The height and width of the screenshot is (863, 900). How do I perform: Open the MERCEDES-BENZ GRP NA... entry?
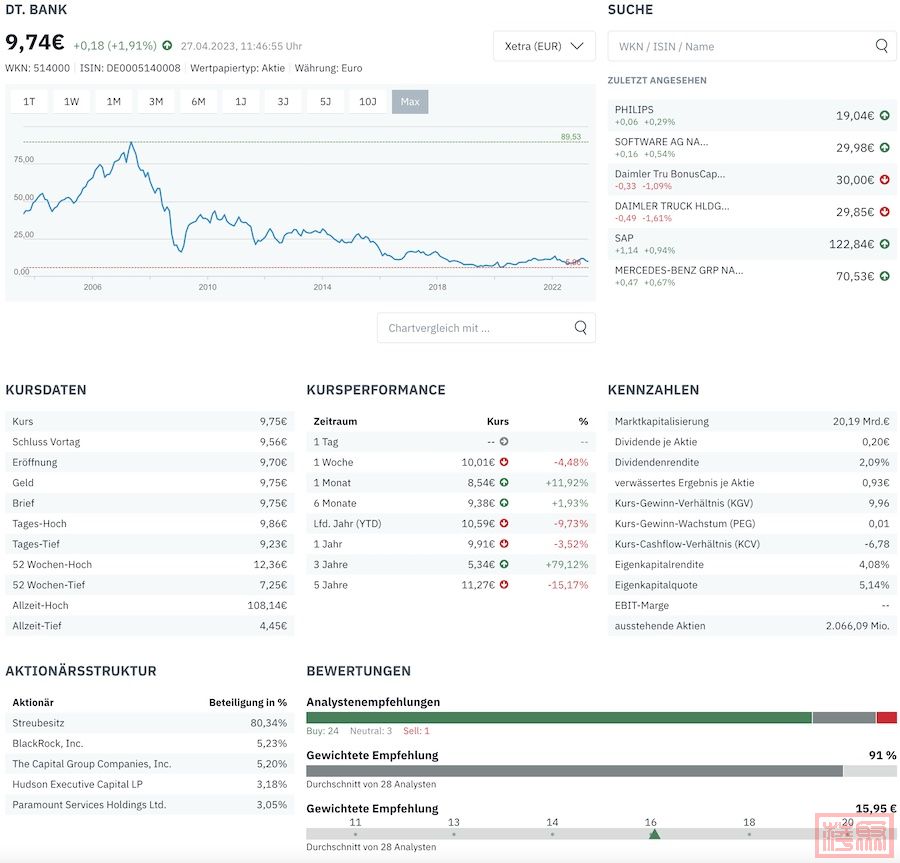[752, 276]
